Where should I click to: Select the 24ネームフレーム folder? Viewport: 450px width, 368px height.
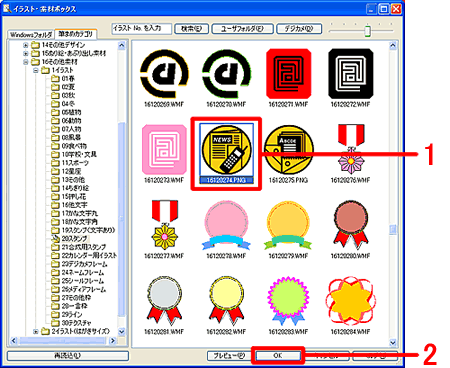pos(78,272)
